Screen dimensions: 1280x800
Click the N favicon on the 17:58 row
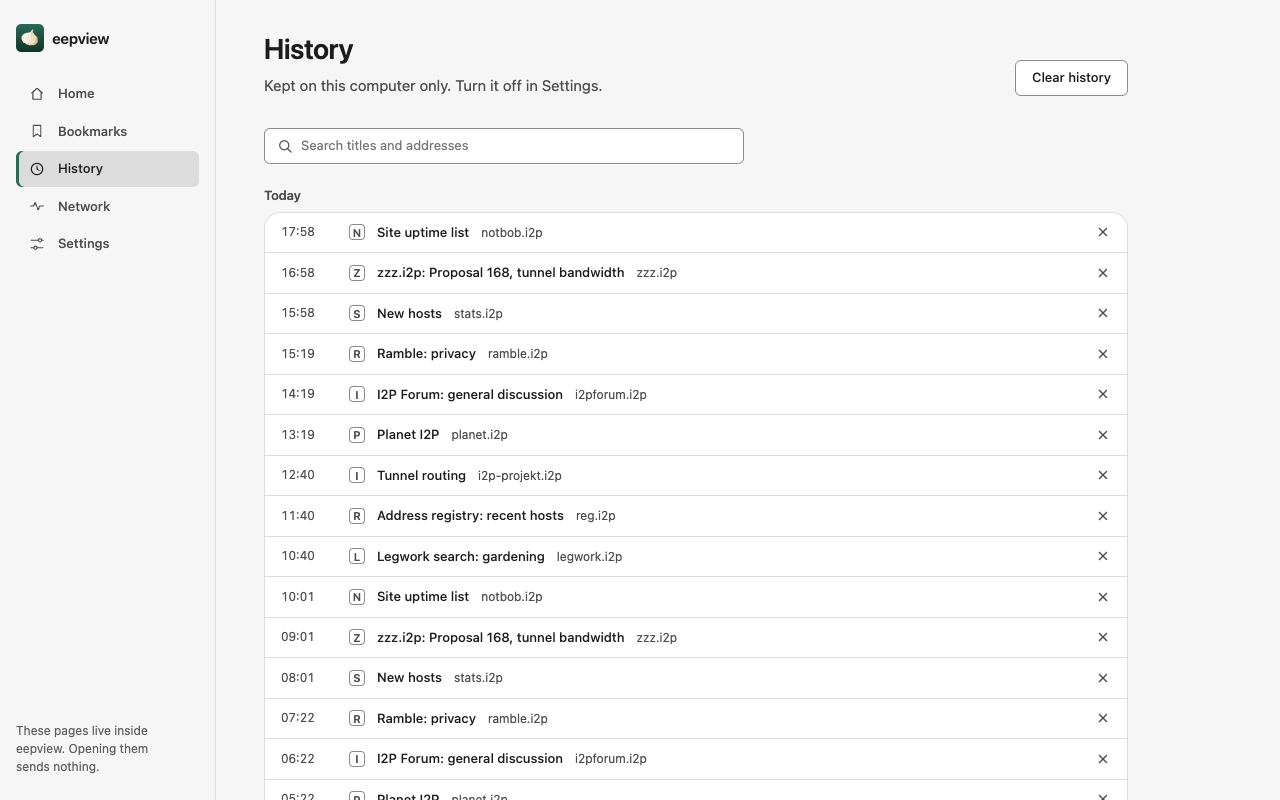coord(356,232)
